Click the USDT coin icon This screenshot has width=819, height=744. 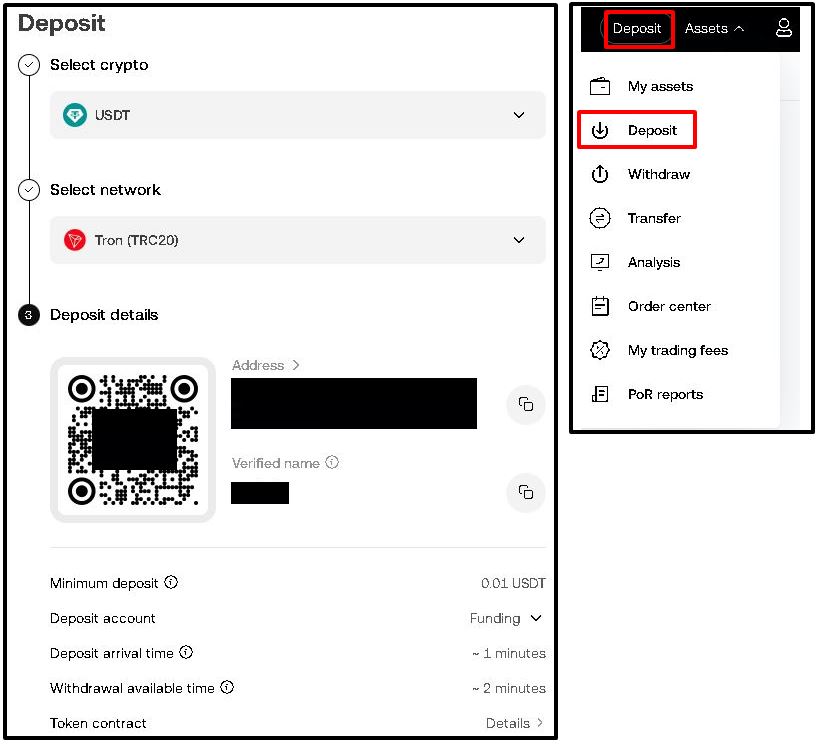75,115
